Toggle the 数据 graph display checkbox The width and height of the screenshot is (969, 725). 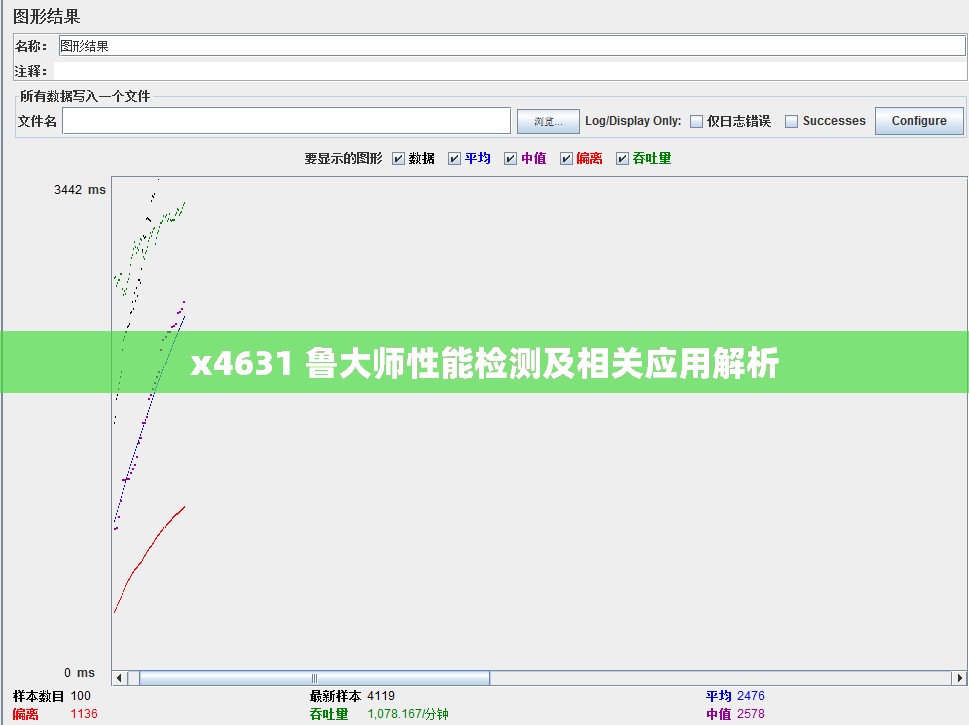click(x=398, y=158)
